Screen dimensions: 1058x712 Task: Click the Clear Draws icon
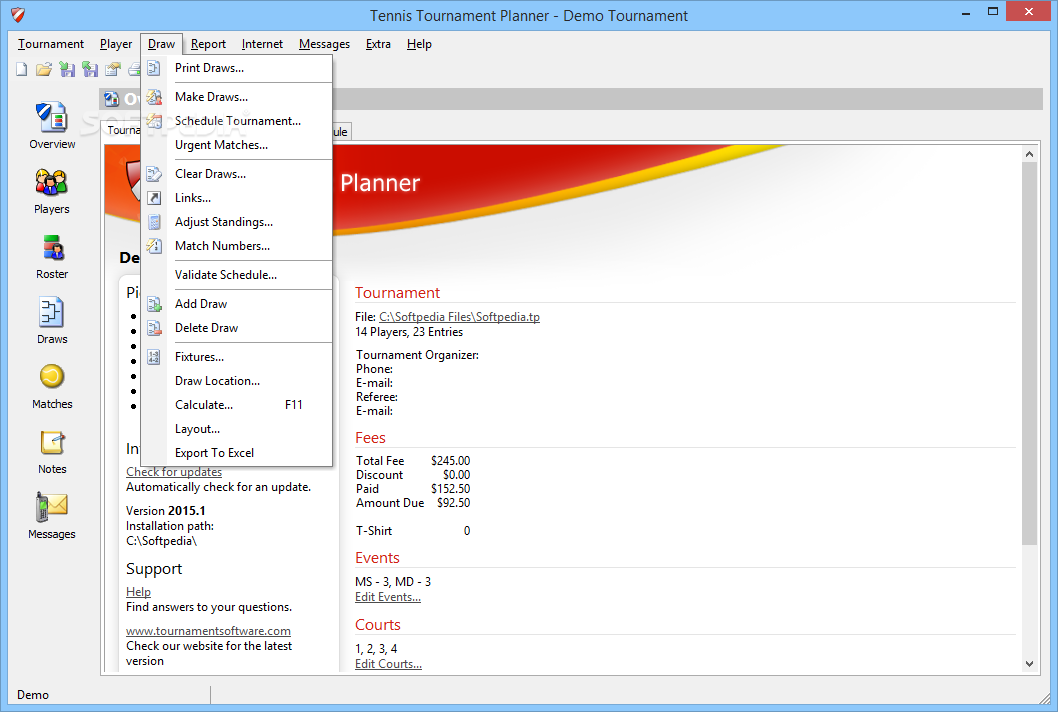click(154, 174)
